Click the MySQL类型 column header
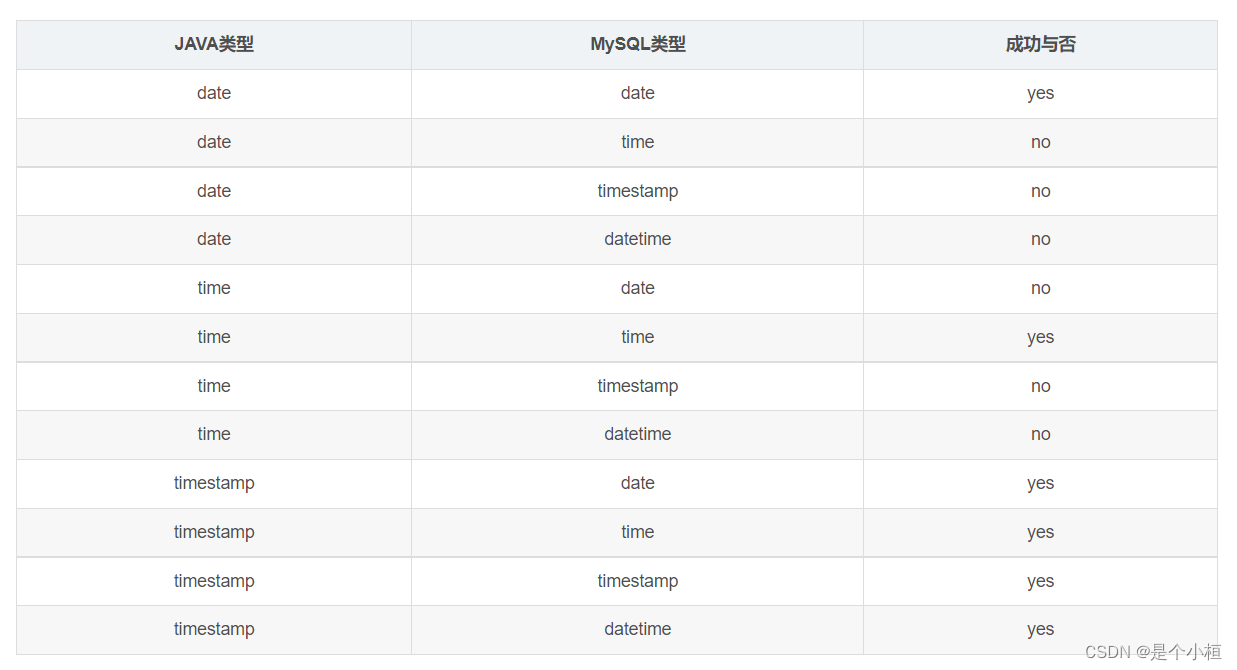 (x=638, y=45)
